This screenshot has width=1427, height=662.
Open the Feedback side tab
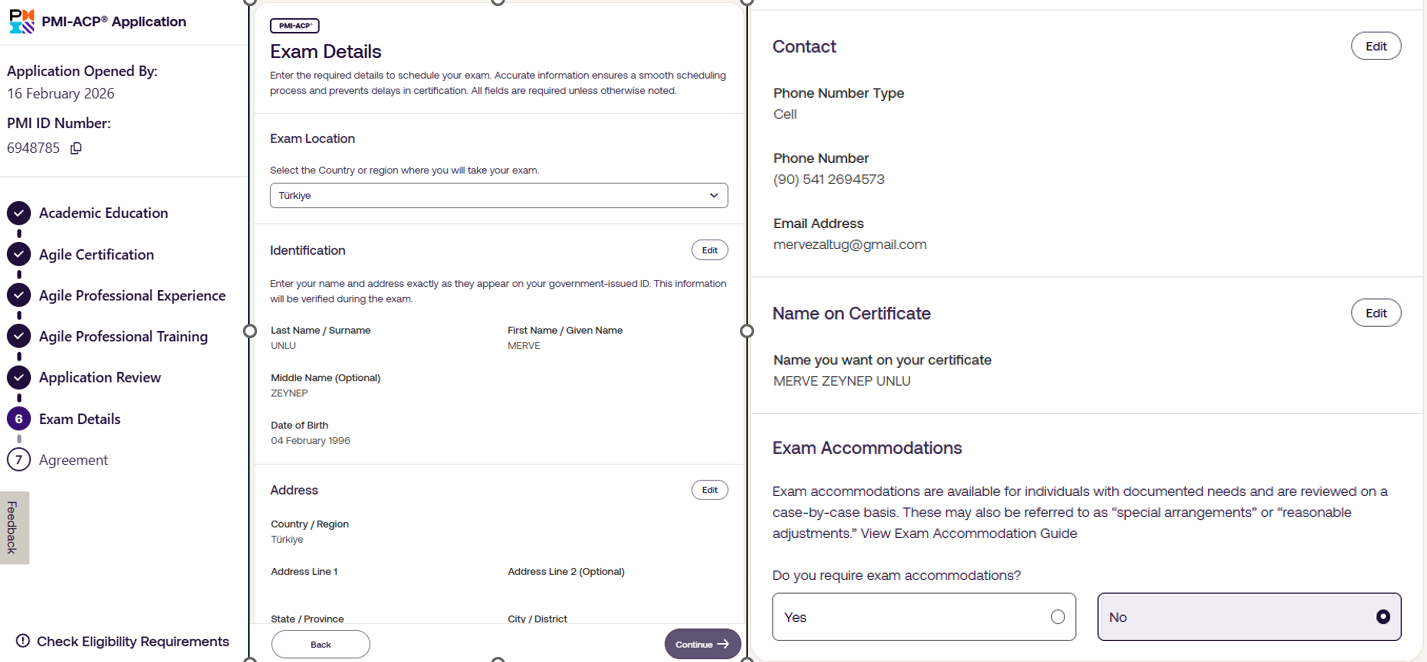pyautogui.click(x=13, y=527)
